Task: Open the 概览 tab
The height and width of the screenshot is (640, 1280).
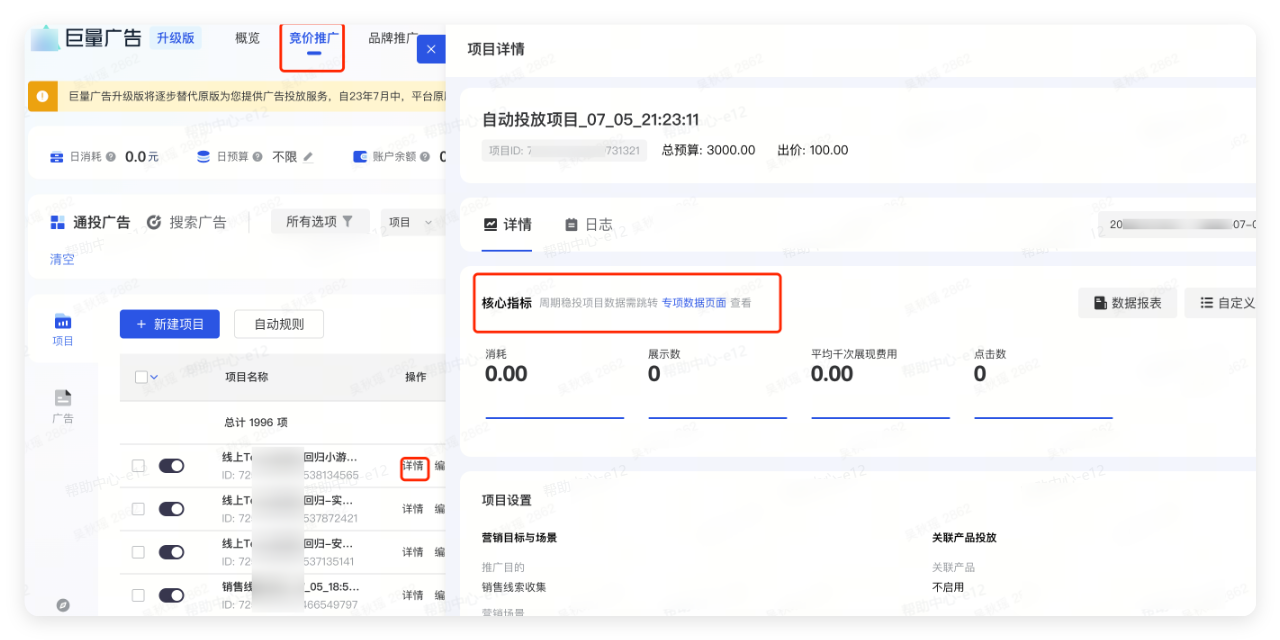Action: 247,38
